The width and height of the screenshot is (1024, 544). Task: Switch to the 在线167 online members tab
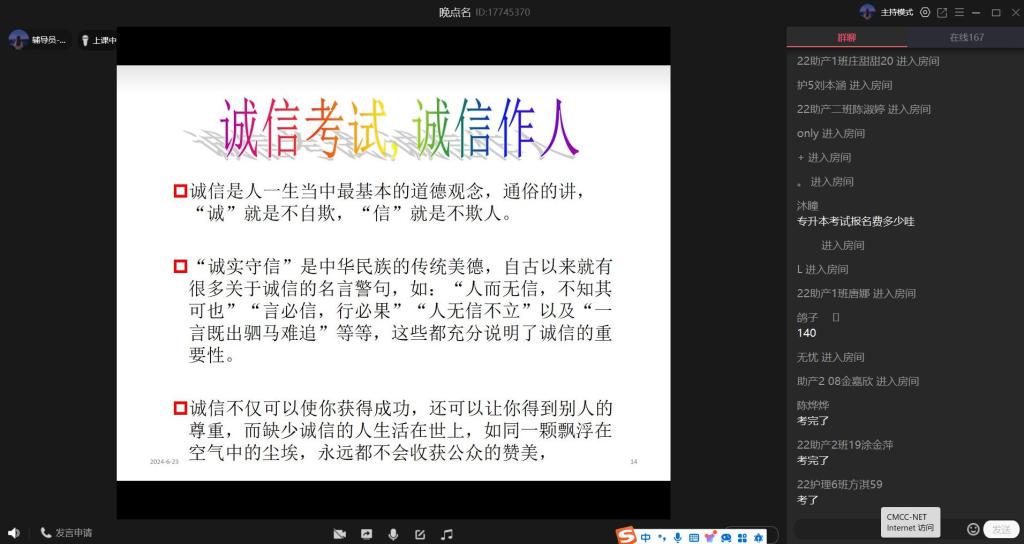coord(966,37)
